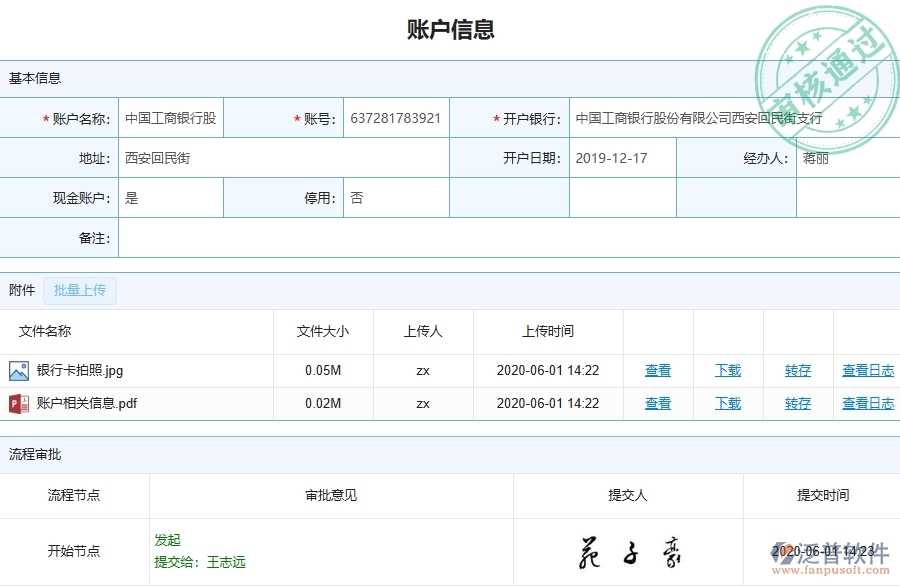Open the 批量上传 button in the attachments bar
The height and width of the screenshot is (586, 900).
(x=80, y=290)
